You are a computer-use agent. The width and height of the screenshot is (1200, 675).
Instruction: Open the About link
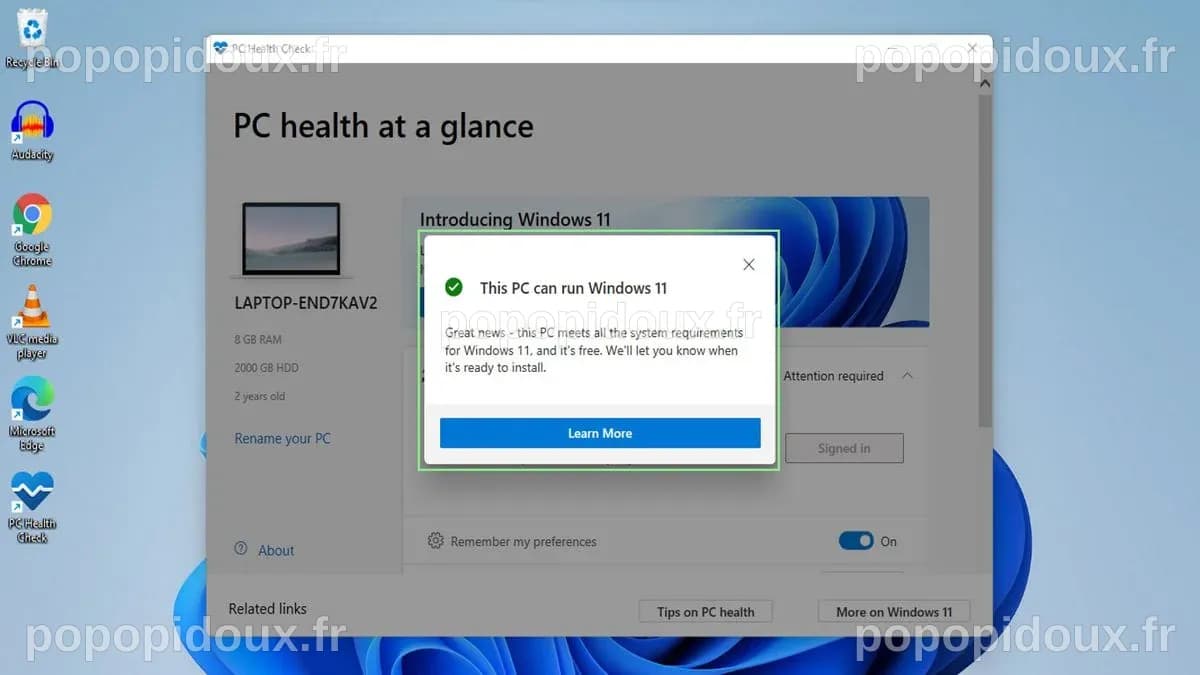pos(276,550)
